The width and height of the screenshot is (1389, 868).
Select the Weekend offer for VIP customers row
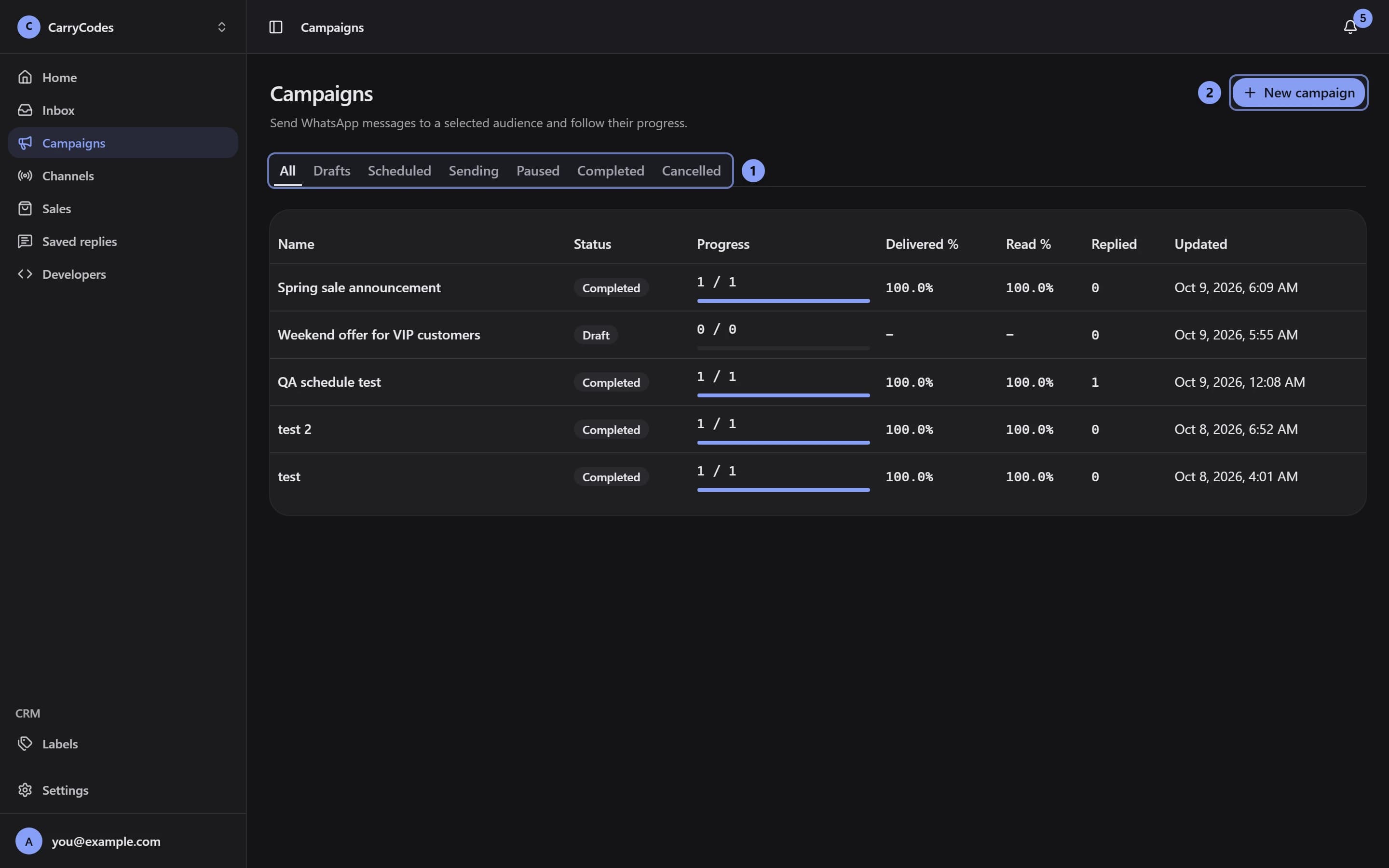[x=817, y=335]
